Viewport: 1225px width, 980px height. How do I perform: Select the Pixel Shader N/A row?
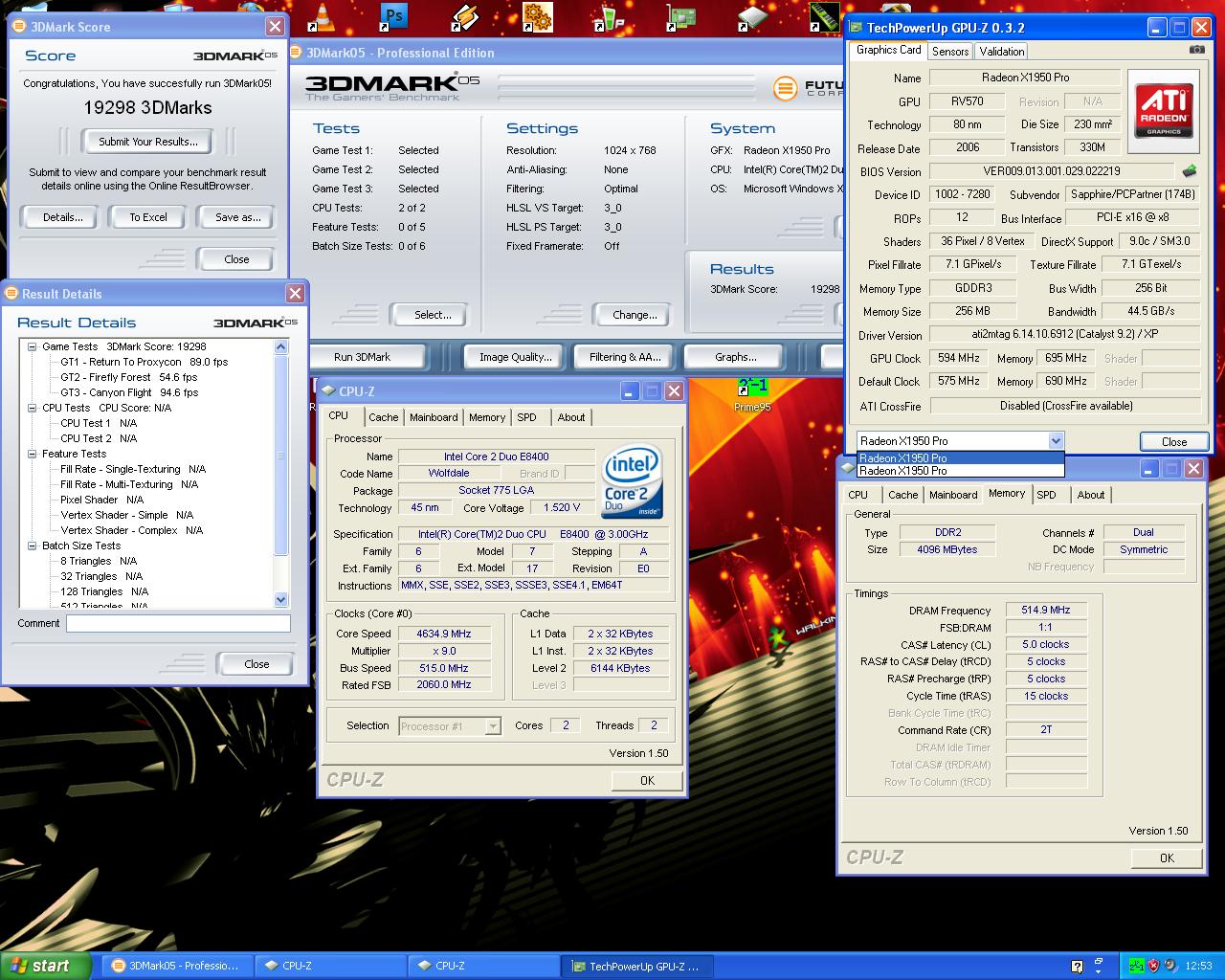click(x=101, y=500)
